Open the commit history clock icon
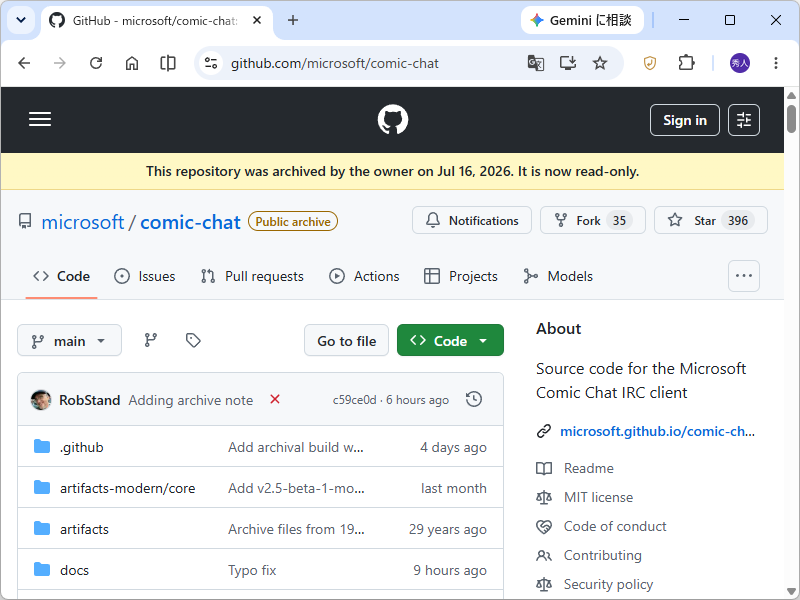 tap(474, 399)
